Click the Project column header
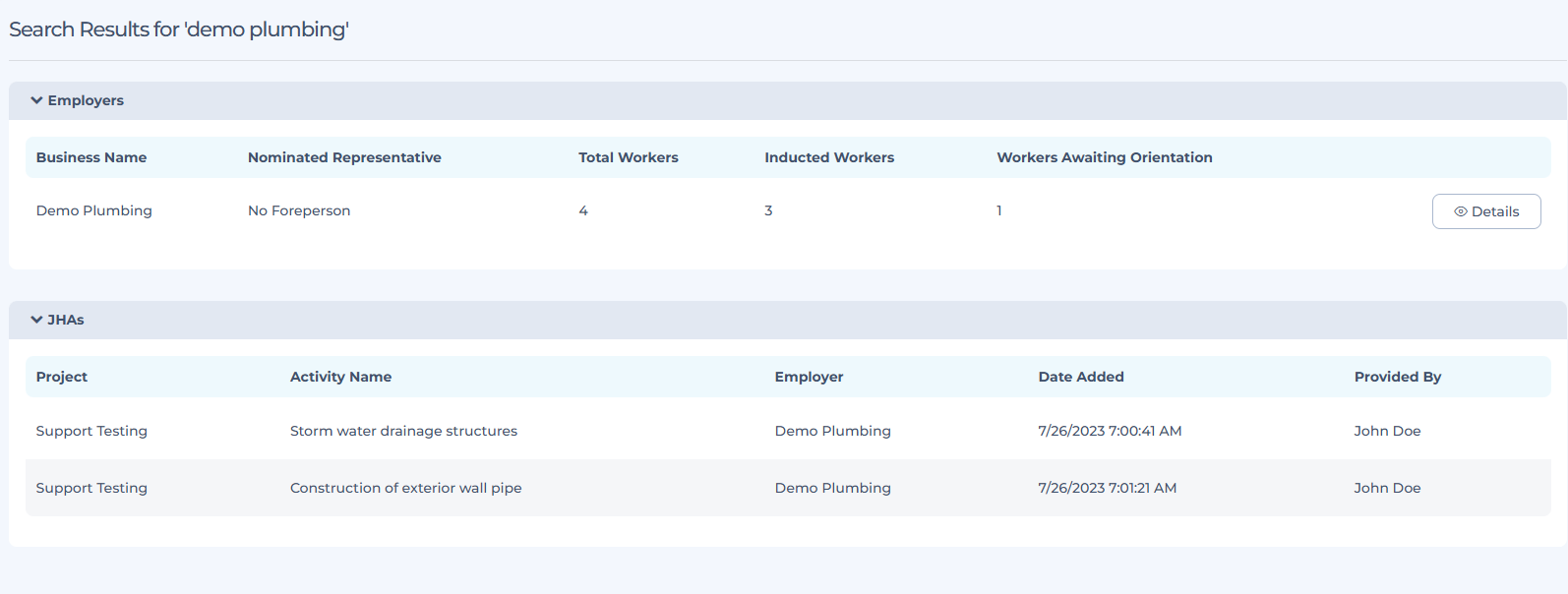1568x594 pixels. [x=62, y=377]
